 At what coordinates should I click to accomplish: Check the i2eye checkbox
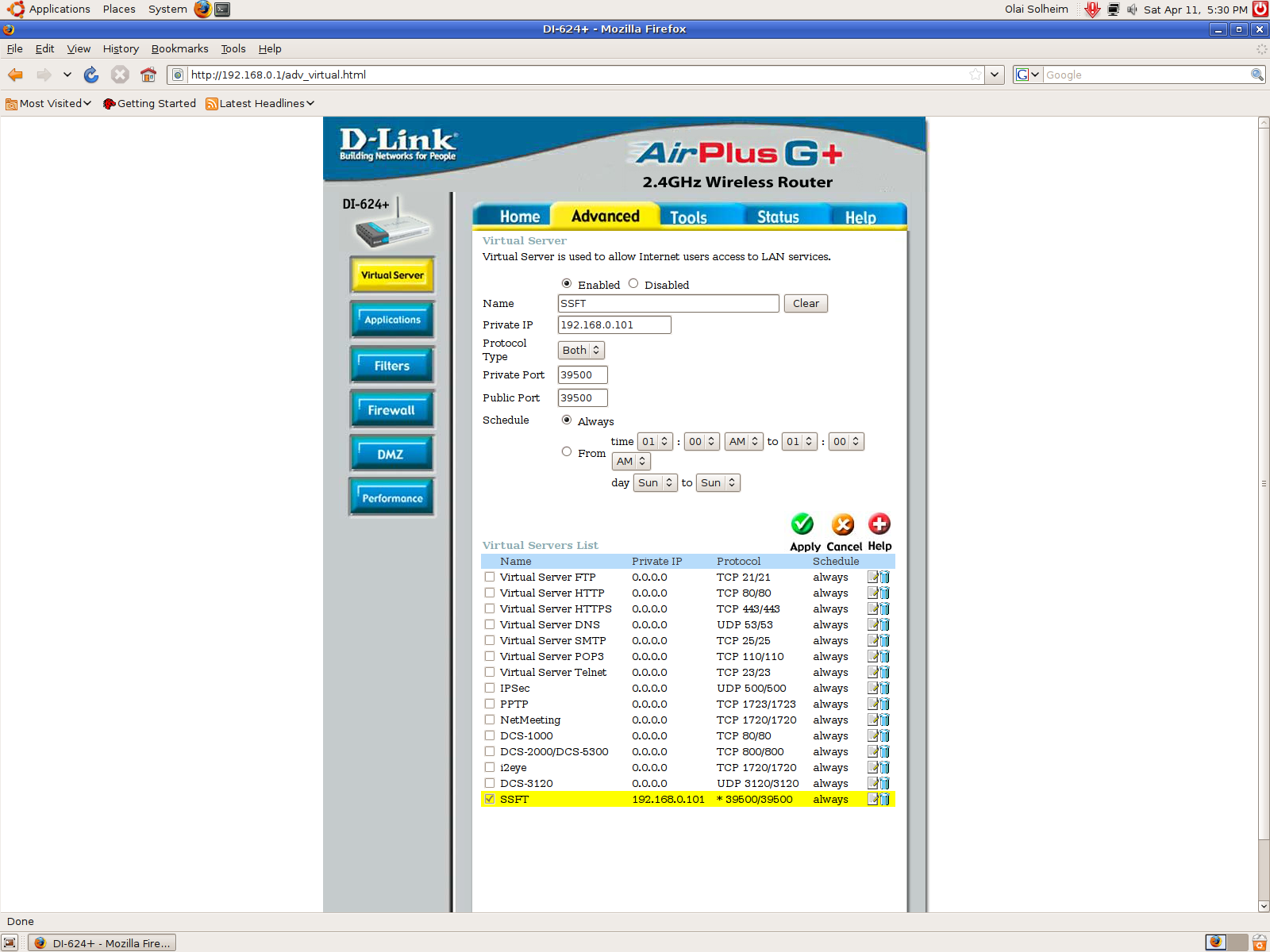pyautogui.click(x=490, y=767)
